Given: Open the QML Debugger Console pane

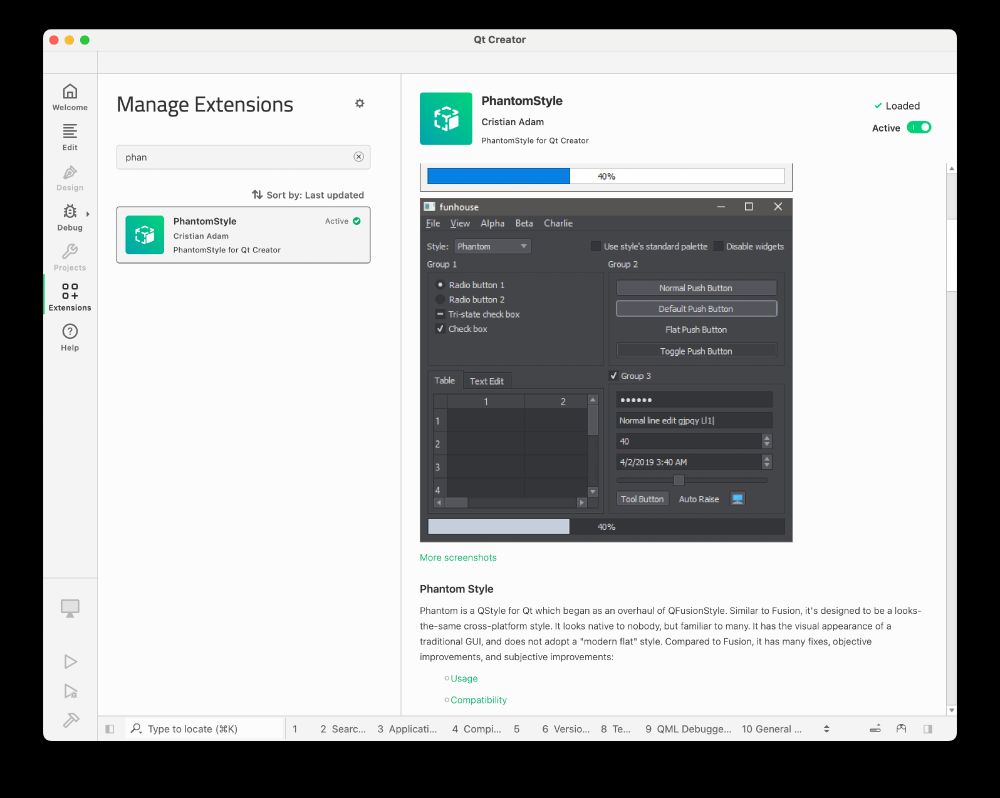Looking at the screenshot, I should 688,728.
